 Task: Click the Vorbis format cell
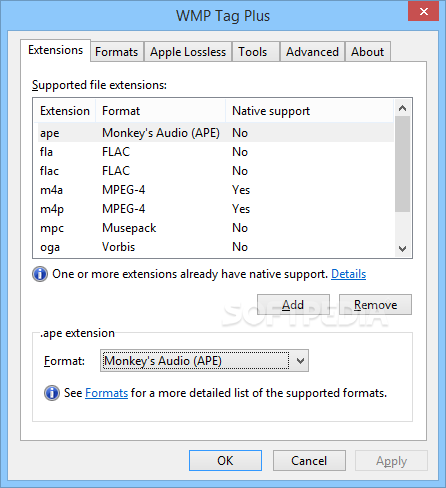click(x=119, y=247)
